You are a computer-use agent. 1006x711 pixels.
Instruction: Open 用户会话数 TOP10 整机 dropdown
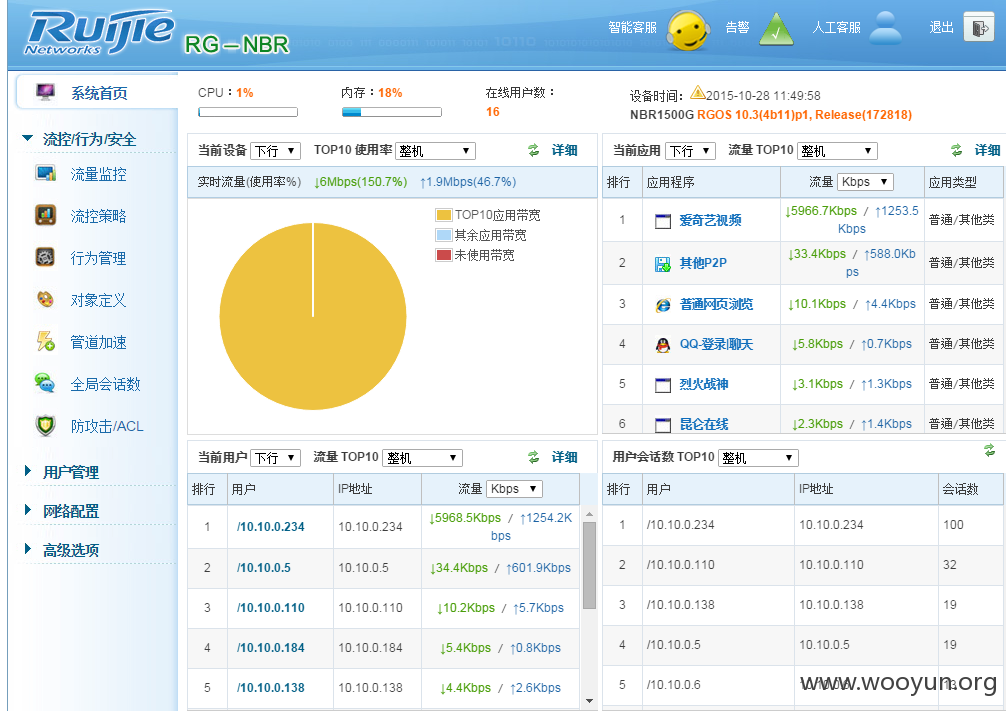(x=758, y=458)
